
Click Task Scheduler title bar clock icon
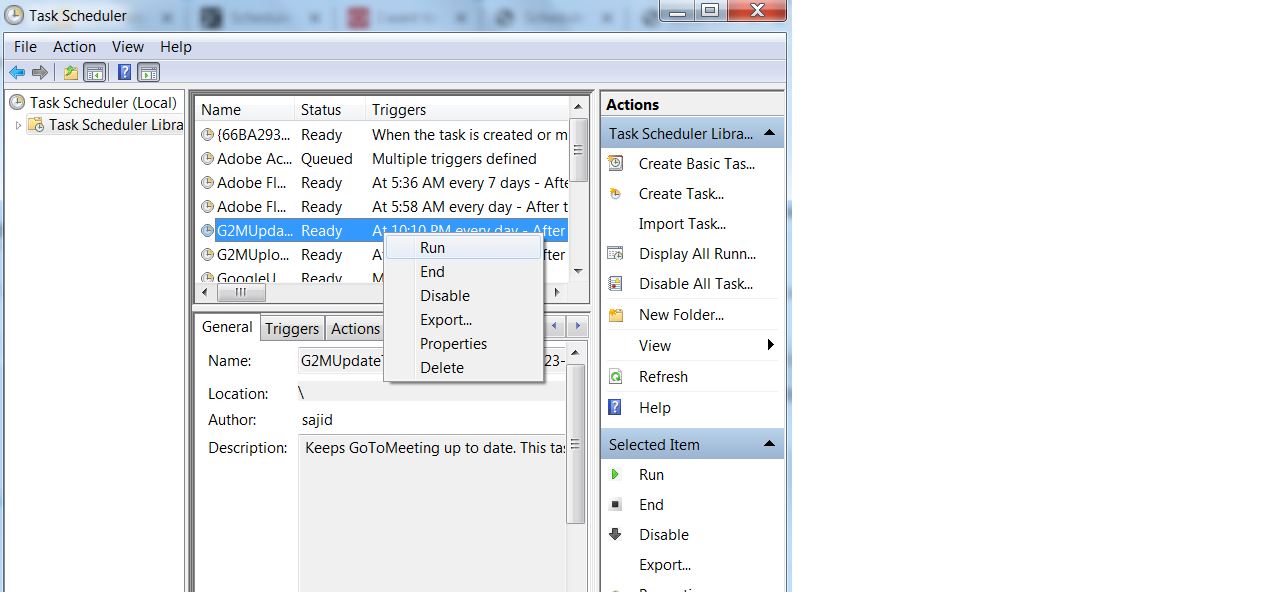14,15
